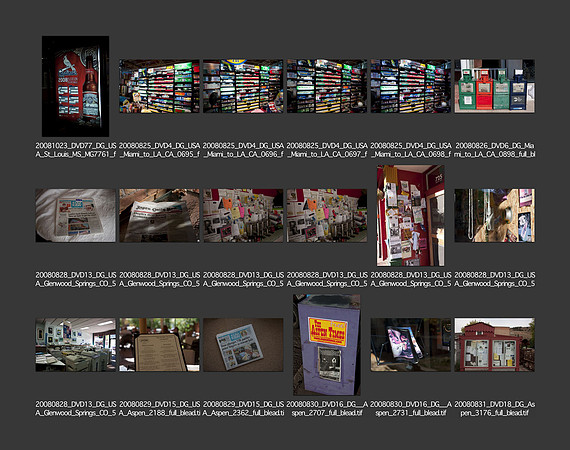Select the tall red doorway bulletin board thumbnail
Viewport: 570px width, 450px height.
[x=410, y=216]
